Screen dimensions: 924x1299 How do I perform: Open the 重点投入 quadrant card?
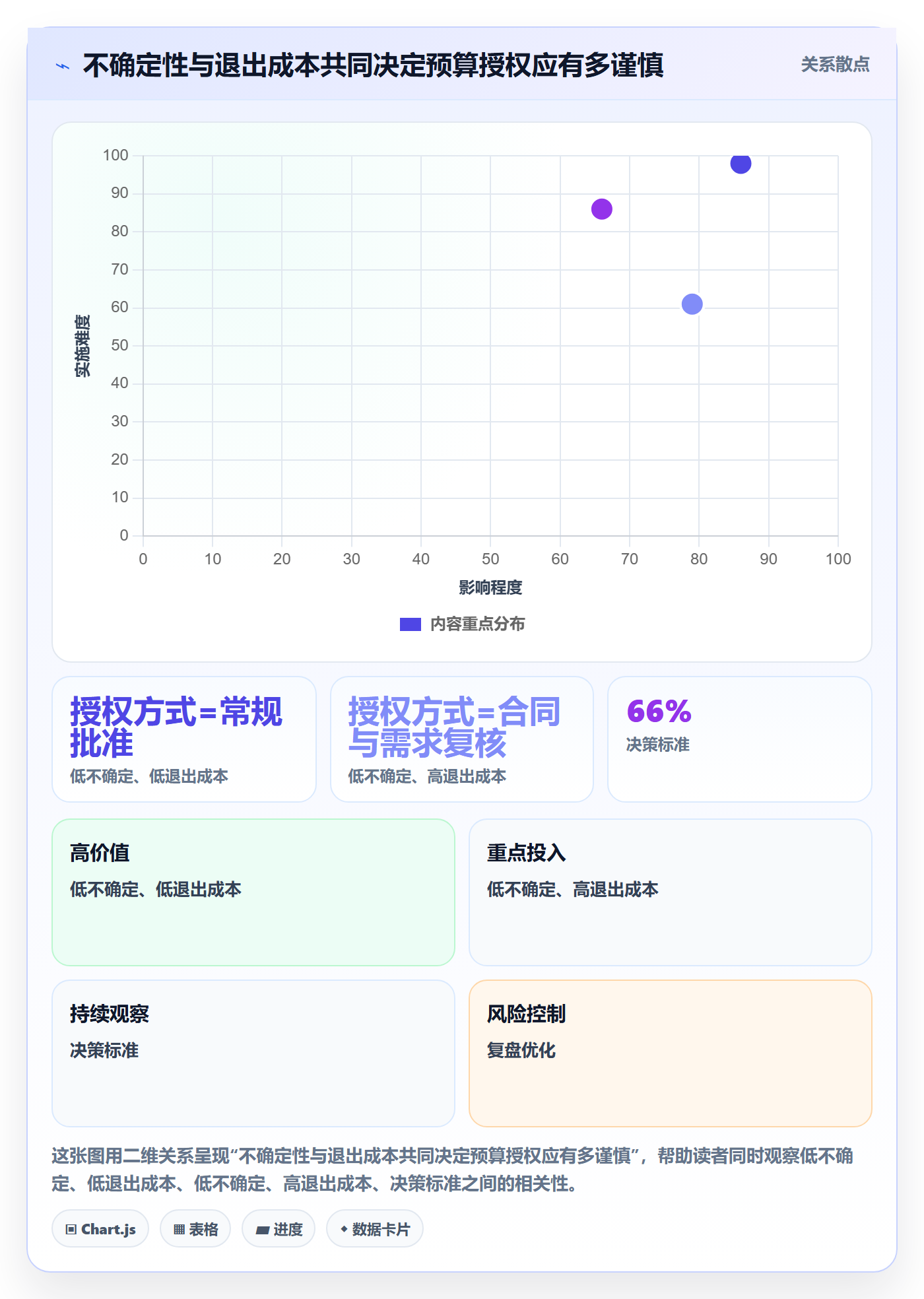(x=671, y=892)
